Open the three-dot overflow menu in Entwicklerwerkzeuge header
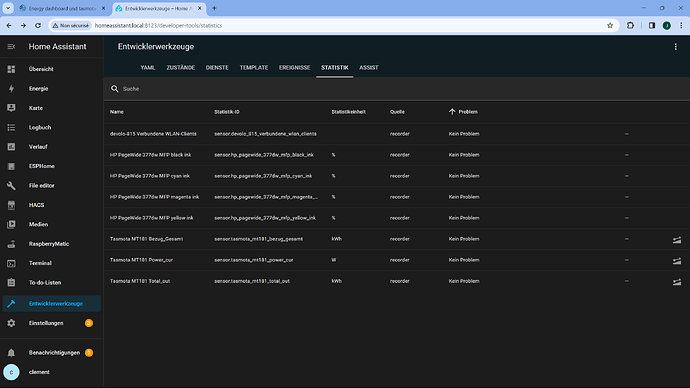 (675, 47)
